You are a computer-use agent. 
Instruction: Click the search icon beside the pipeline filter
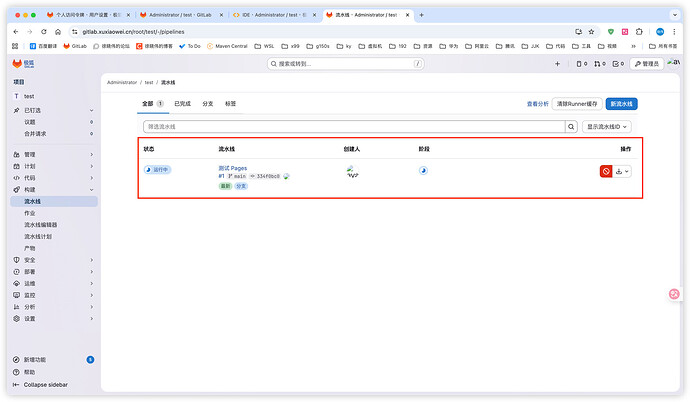572,127
